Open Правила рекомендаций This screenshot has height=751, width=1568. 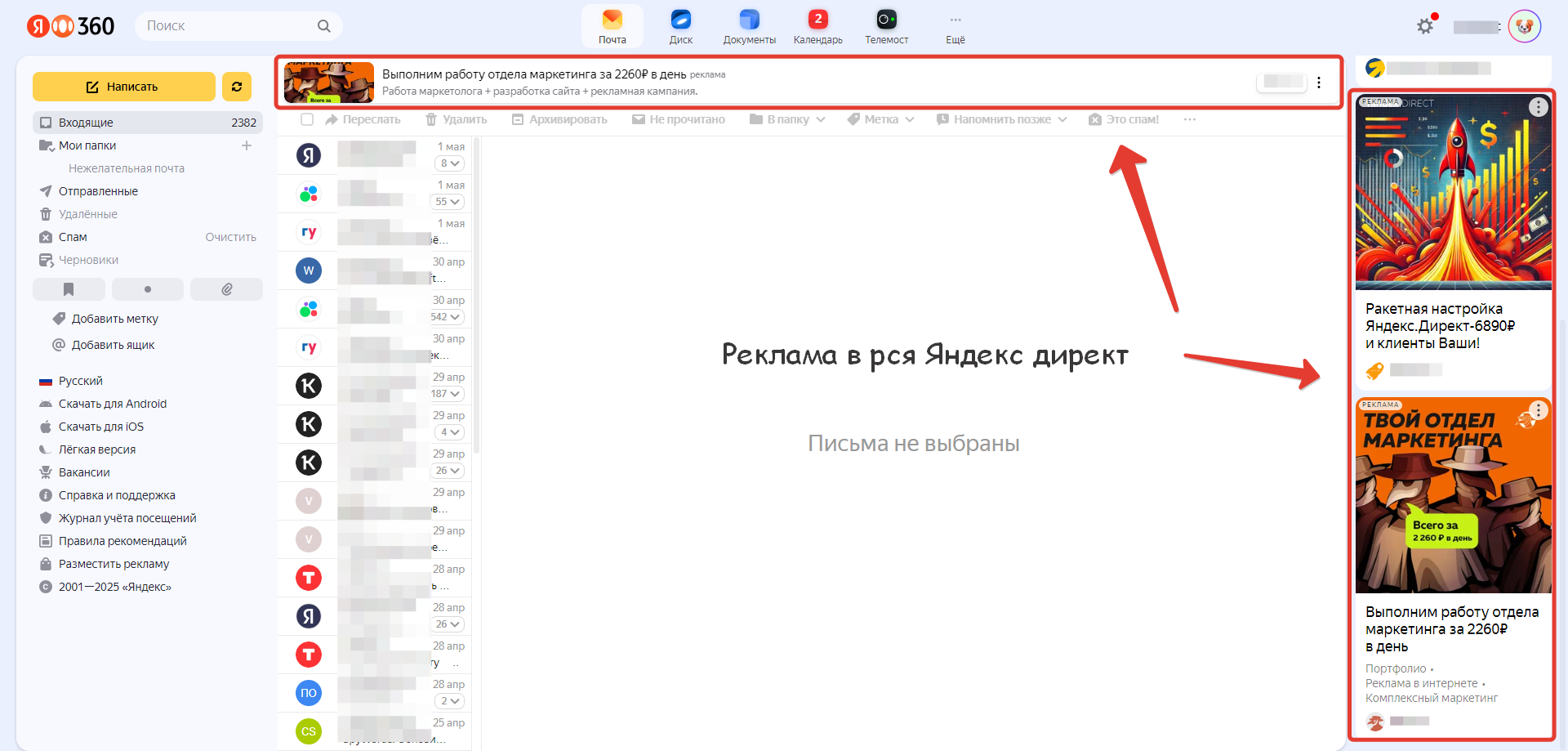(122, 541)
